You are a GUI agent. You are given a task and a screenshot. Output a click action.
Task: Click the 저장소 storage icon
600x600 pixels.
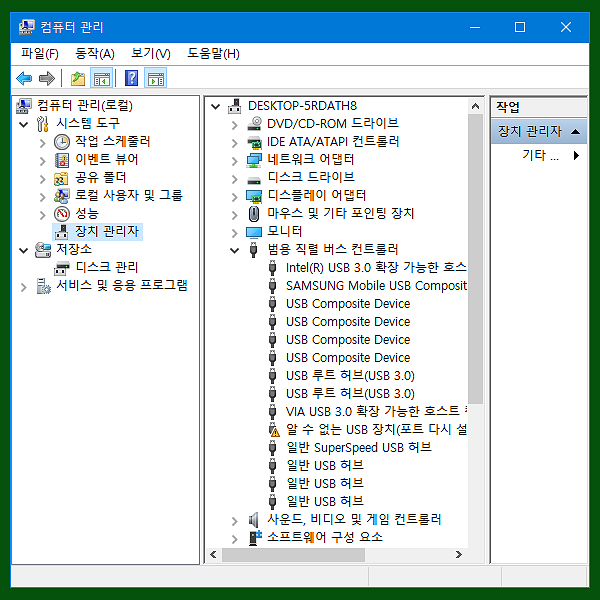point(43,250)
